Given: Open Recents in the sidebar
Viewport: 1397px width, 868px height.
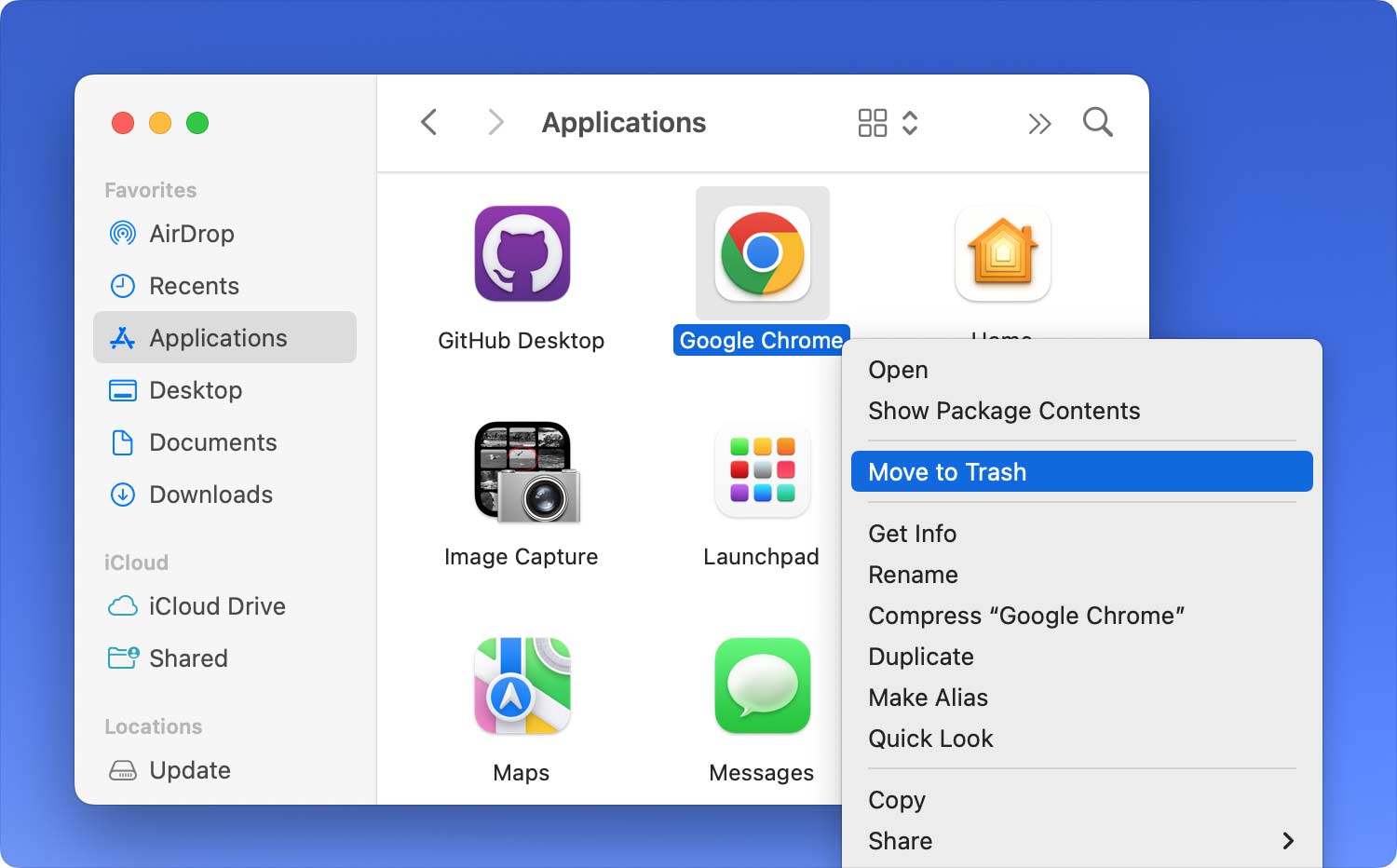Looking at the screenshot, I should tap(224, 286).
